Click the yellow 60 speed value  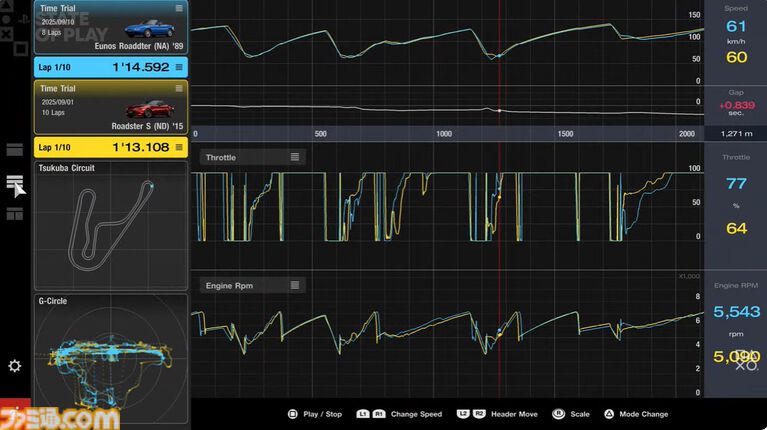[736, 57]
